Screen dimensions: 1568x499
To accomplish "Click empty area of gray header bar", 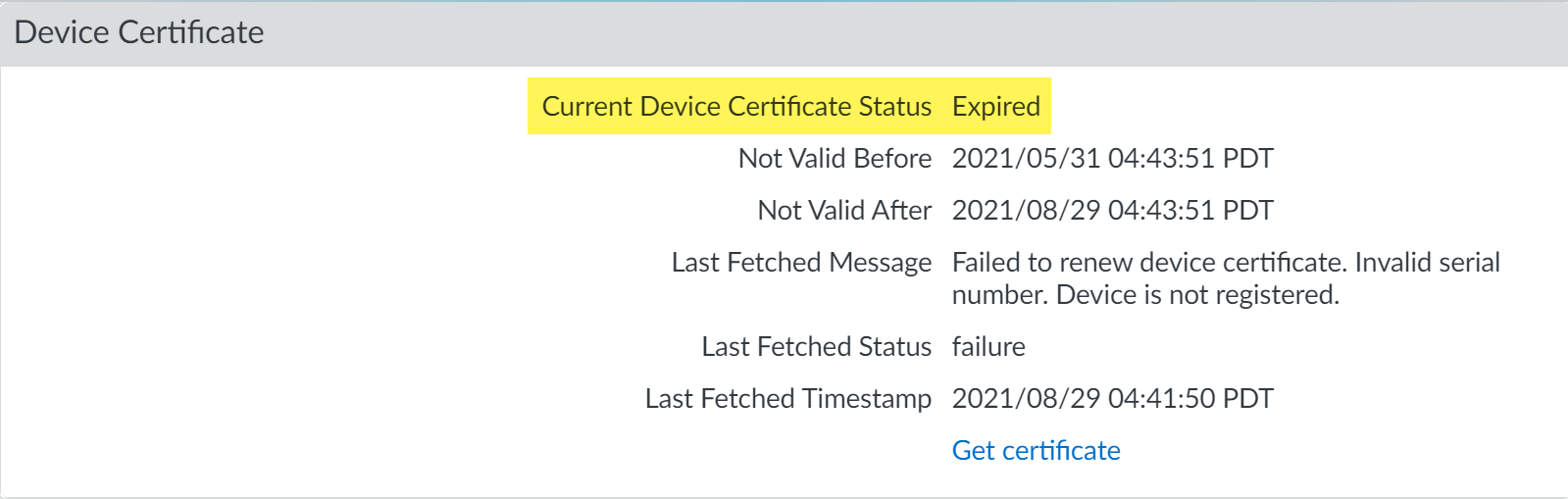I will point(883,32).
